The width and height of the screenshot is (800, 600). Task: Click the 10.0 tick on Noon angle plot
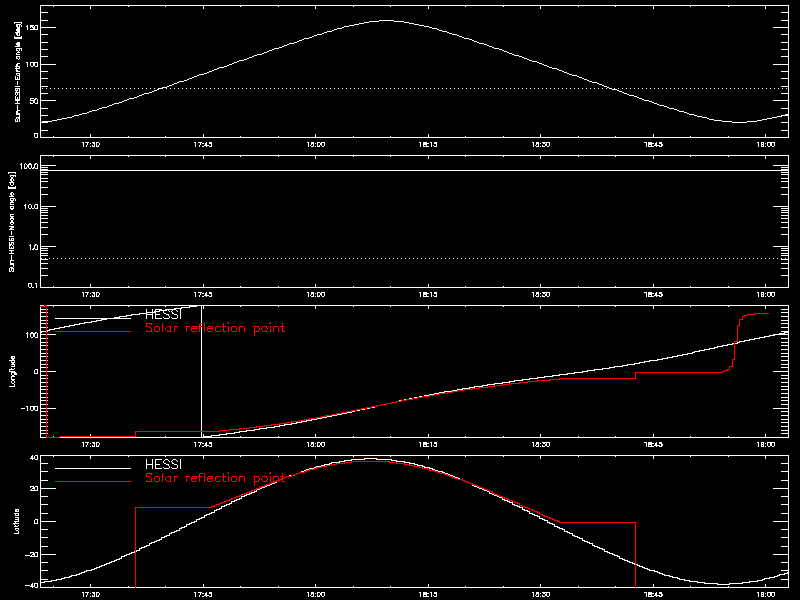(x=30, y=207)
